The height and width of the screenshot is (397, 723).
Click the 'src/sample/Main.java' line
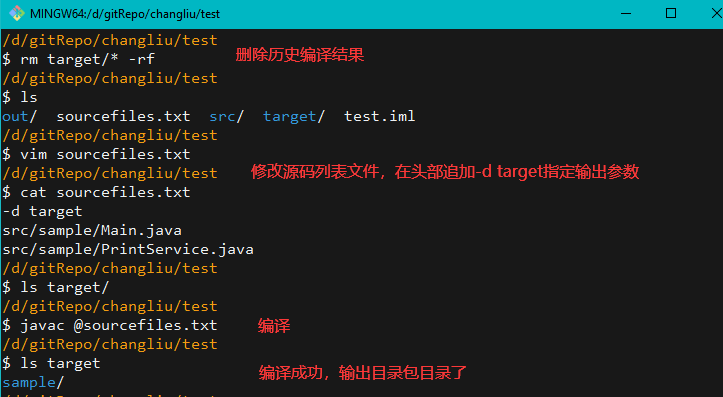[x=92, y=230]
